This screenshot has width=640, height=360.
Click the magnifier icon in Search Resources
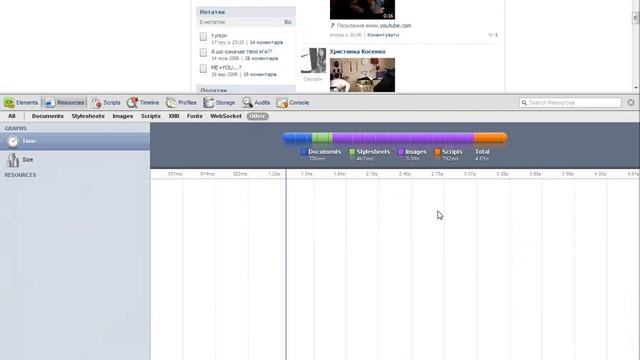tap(524, 103)
